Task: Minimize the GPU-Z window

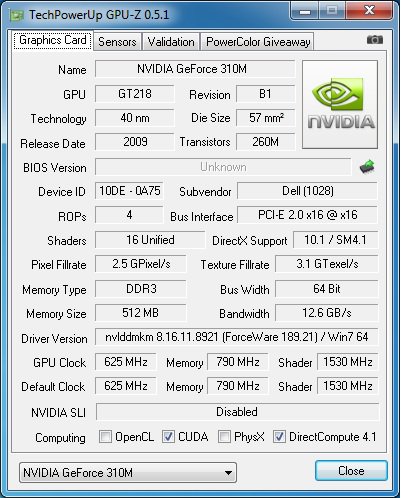Action: pyautogui.click(x=305, y=11)
